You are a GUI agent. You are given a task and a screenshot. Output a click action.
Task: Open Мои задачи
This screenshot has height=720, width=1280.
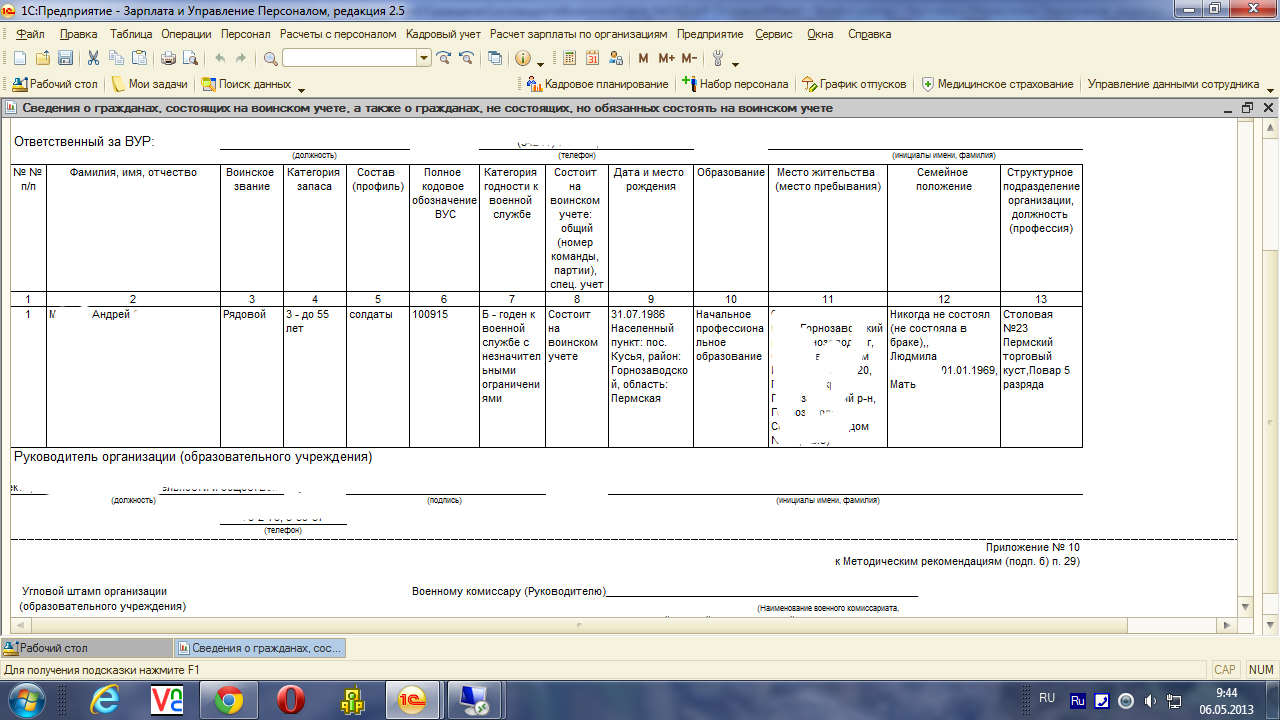click(x=149, y=84)
